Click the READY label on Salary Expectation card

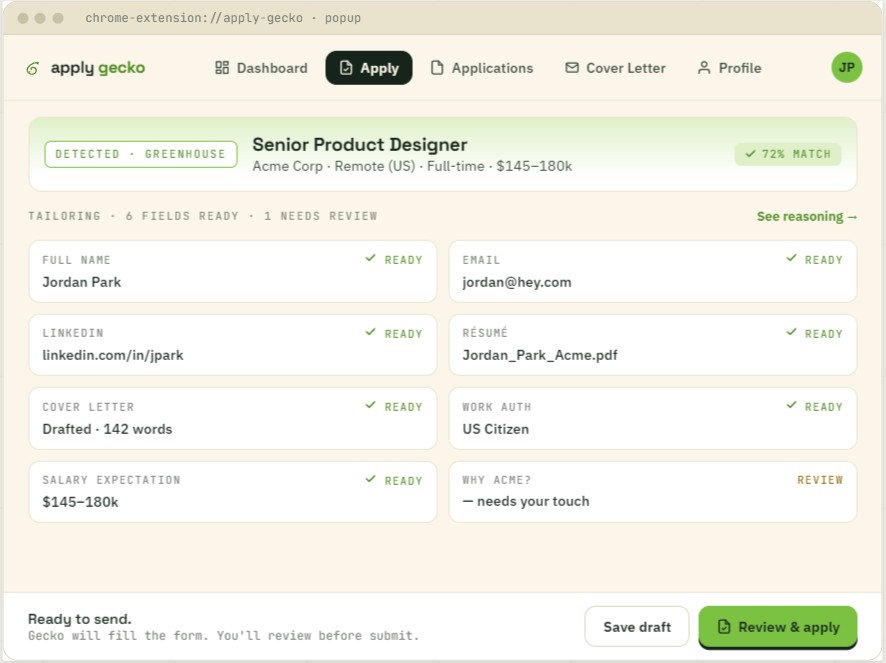[403, 481]
